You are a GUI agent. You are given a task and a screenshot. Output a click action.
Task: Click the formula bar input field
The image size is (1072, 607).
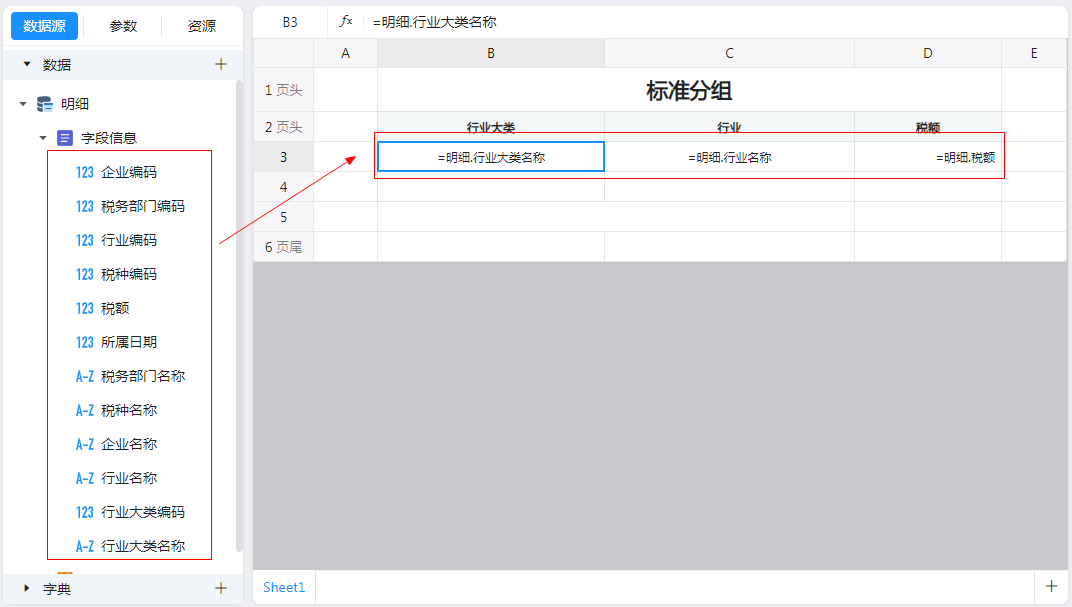coord(700,21)
